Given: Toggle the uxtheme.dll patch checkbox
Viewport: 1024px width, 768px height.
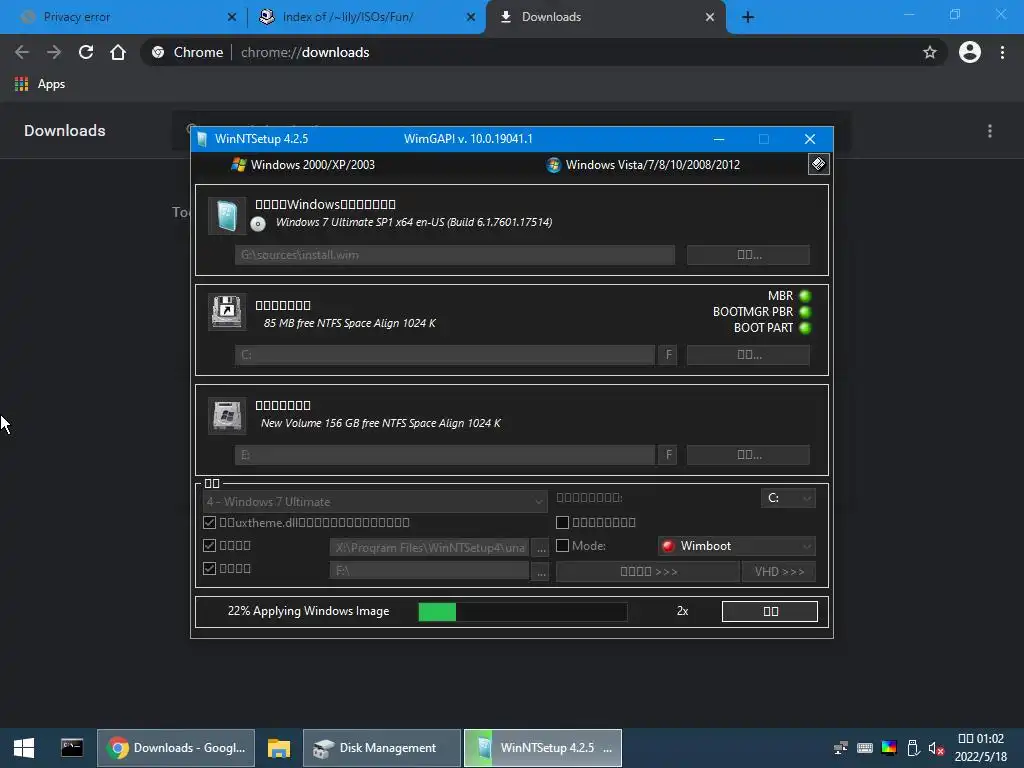Looking at the screenshot, I should tap(210, 522).
